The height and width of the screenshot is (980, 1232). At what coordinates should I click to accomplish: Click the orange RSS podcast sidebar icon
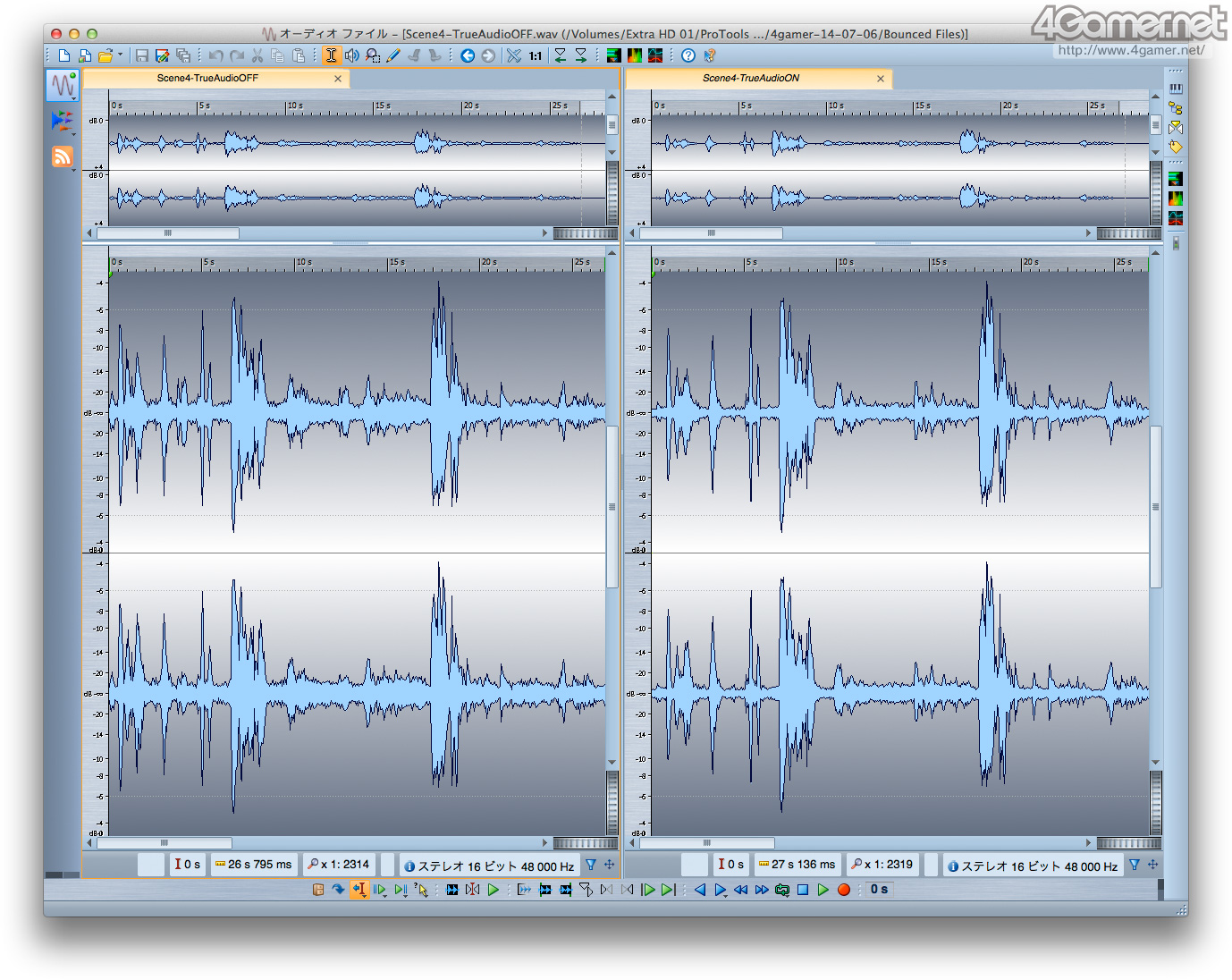[x=62, y=157]
